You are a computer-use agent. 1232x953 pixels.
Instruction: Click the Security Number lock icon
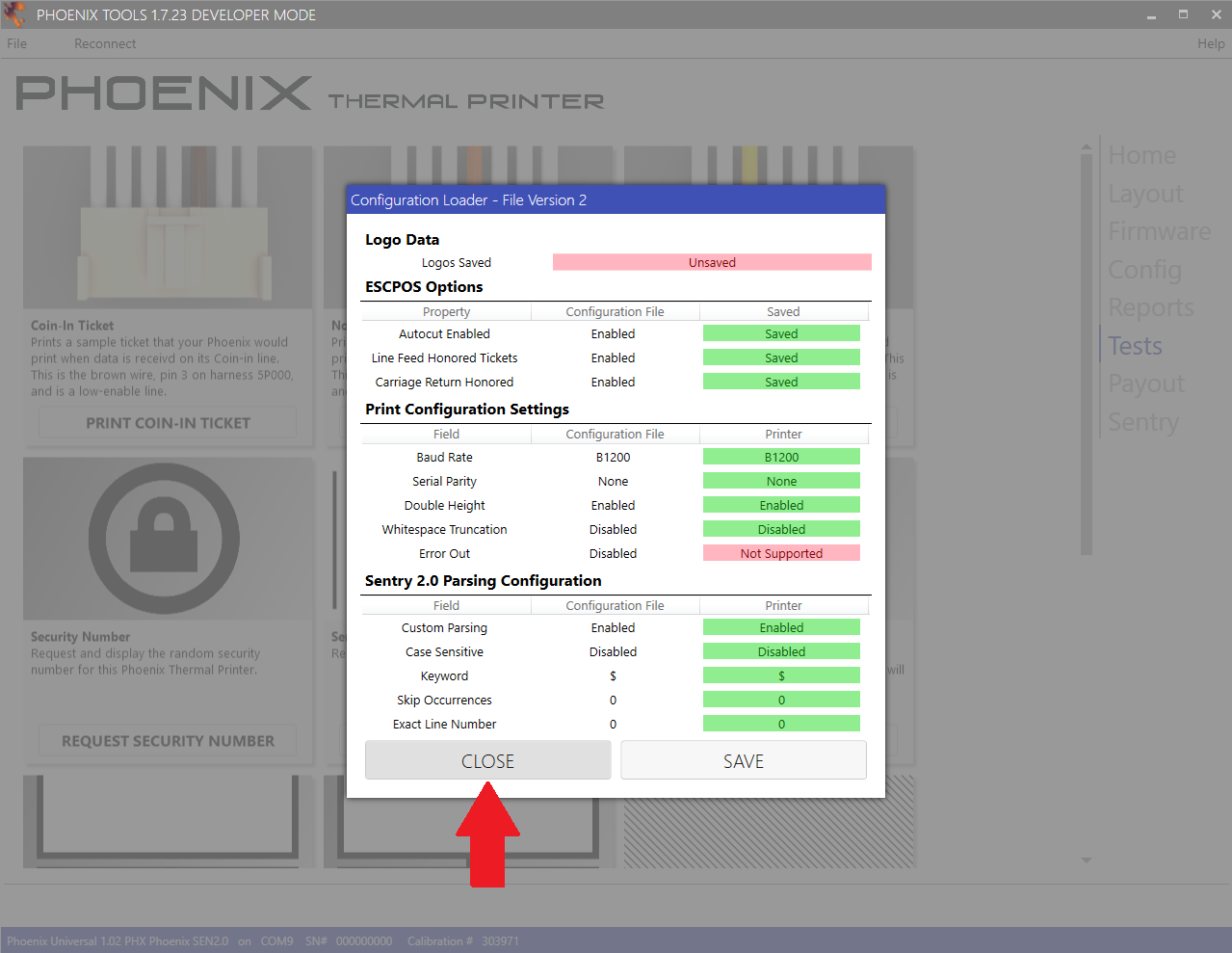pyautogui.click(x=167, y=538)
